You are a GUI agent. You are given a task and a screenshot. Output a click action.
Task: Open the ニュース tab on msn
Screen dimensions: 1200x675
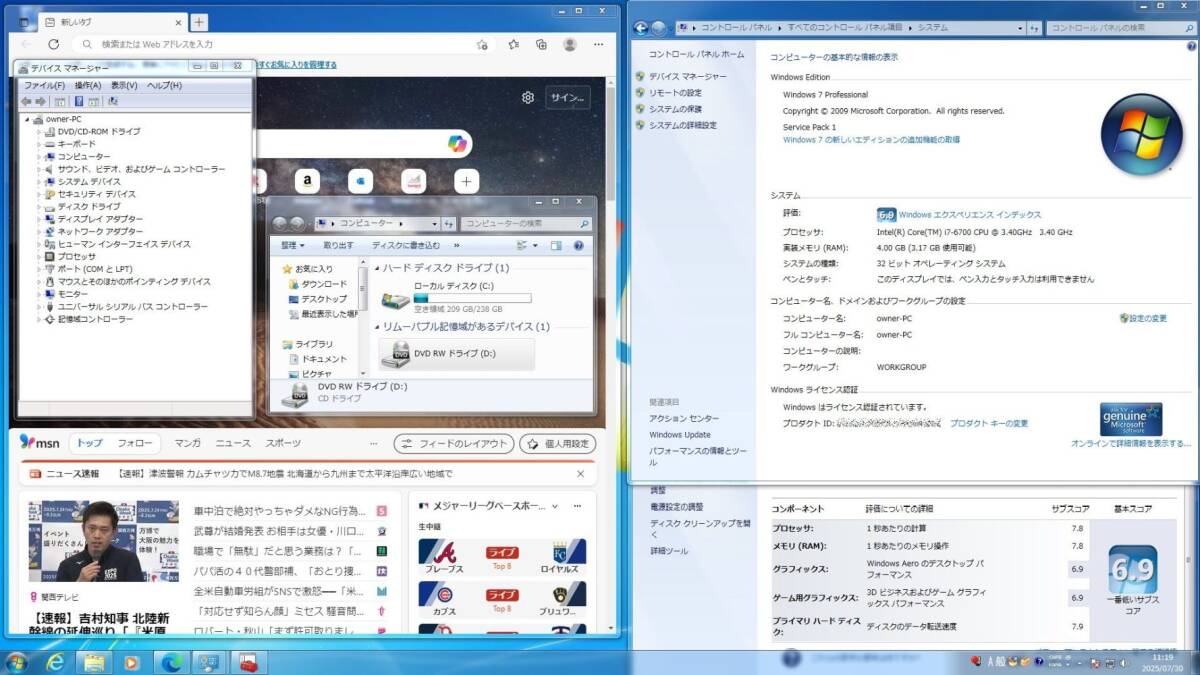(233, 443)
